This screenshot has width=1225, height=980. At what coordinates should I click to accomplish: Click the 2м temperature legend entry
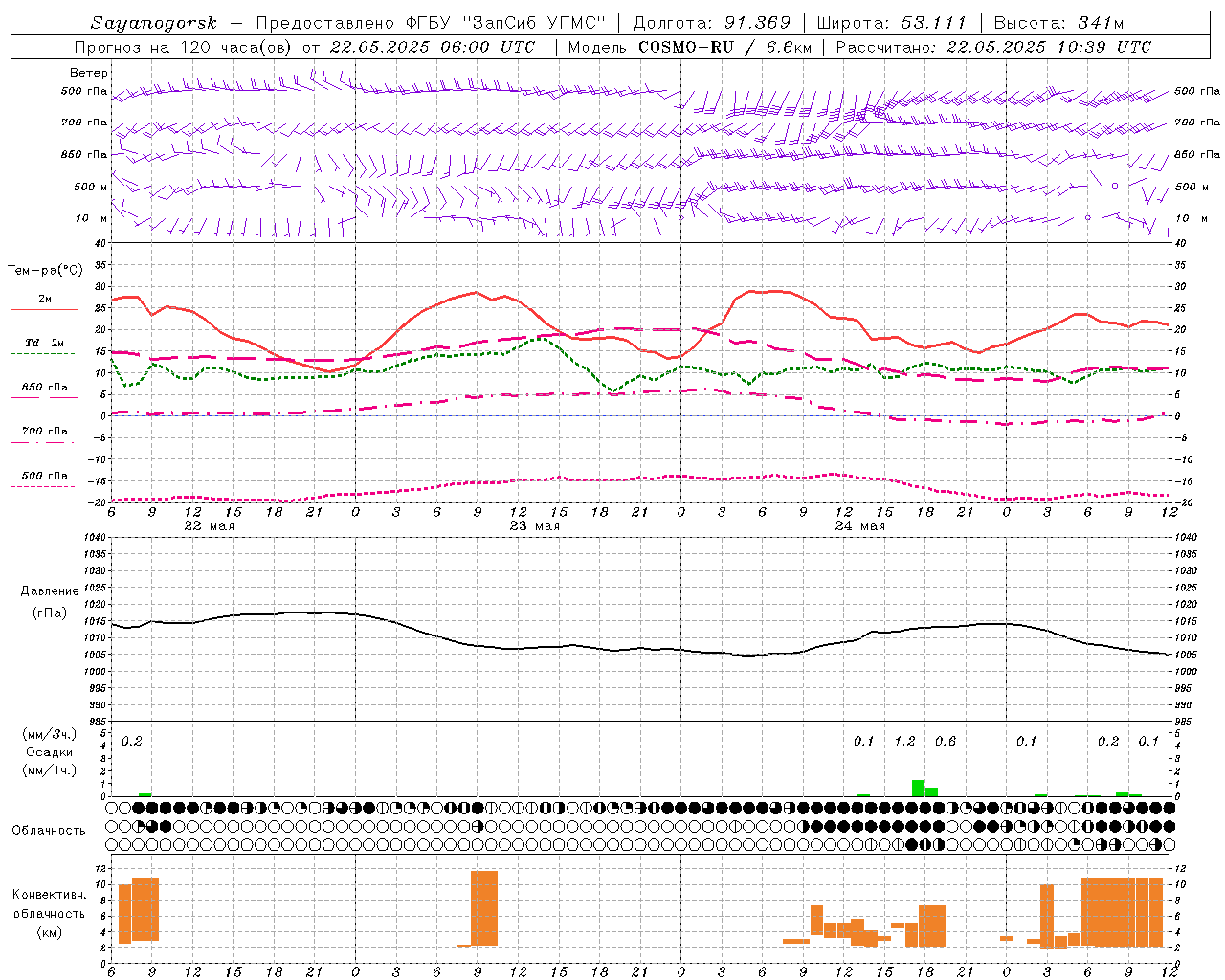(x=45, y=299)
